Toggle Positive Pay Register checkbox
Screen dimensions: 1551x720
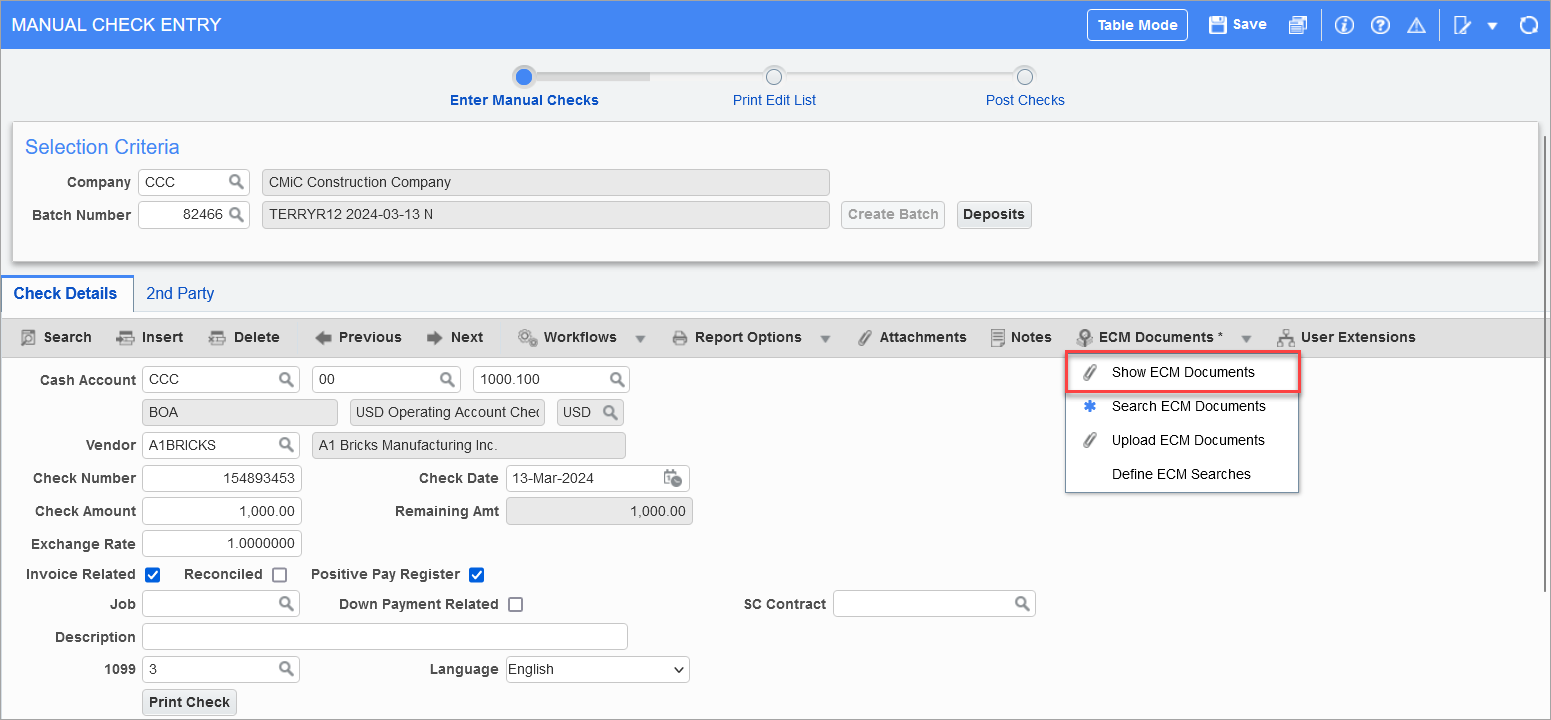pyautogui.click(x=477, y=575)
